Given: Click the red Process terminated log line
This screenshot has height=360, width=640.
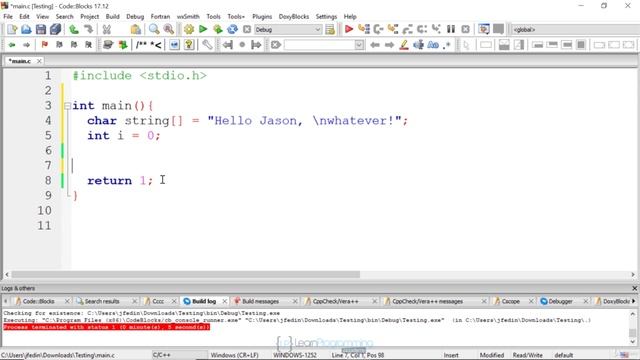Looking at the screenshot, I should [107, 327].
